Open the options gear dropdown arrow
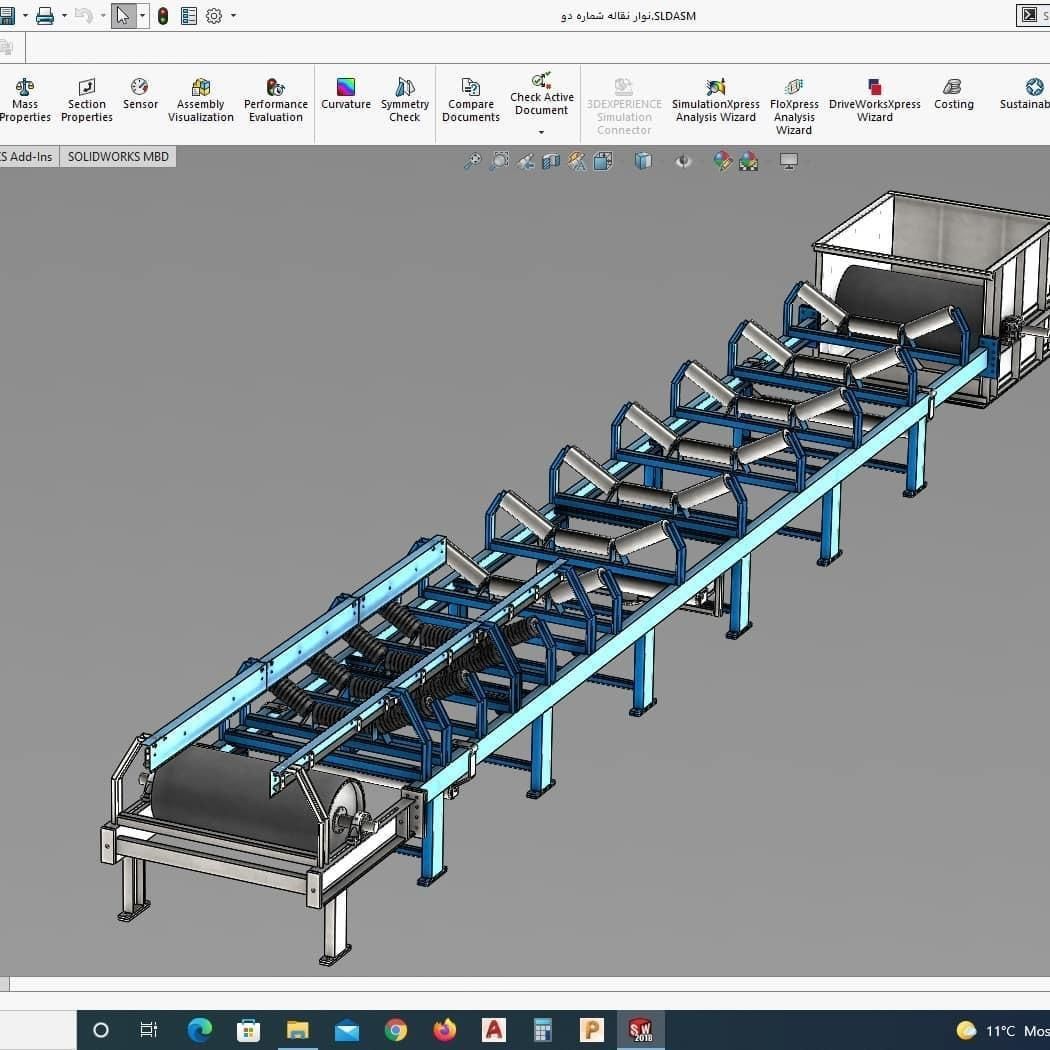1050x1050 pixels. click(233, 15)
